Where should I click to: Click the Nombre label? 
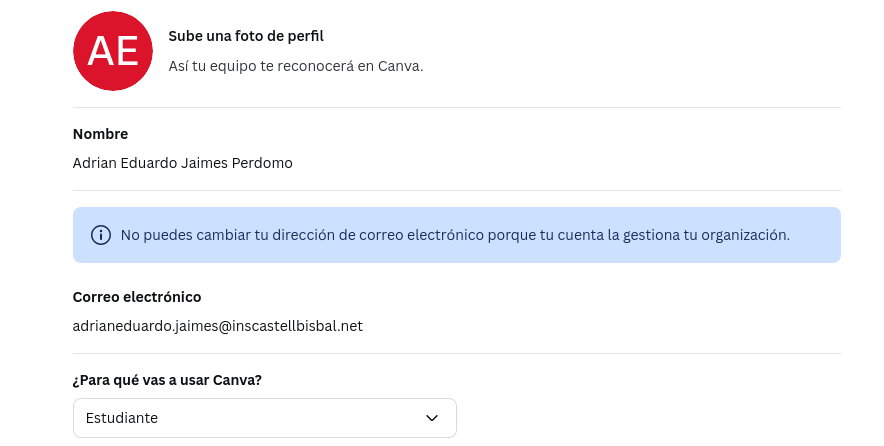[100, 134]
